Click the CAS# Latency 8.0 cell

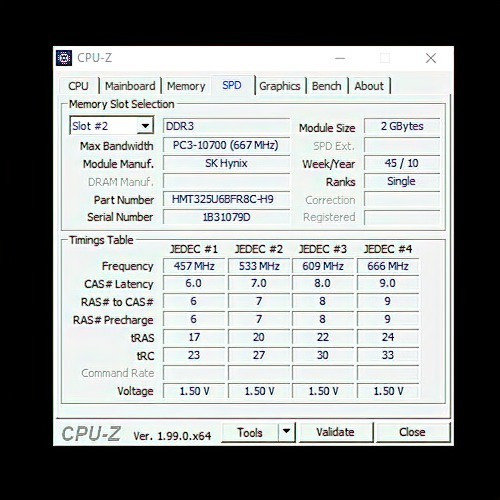[x=323, y=283]
